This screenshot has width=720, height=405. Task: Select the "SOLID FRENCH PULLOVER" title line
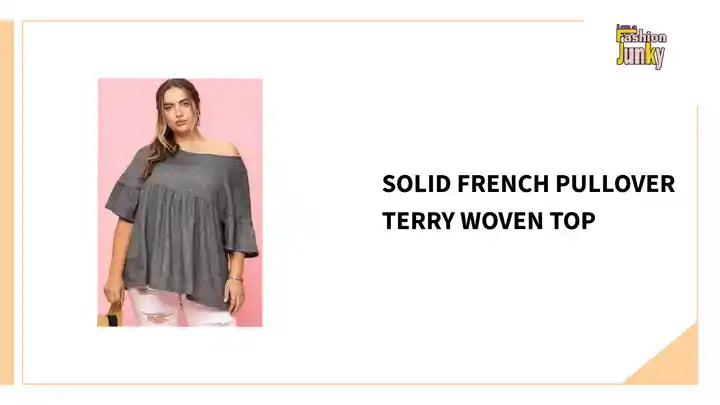coord(529,184)
